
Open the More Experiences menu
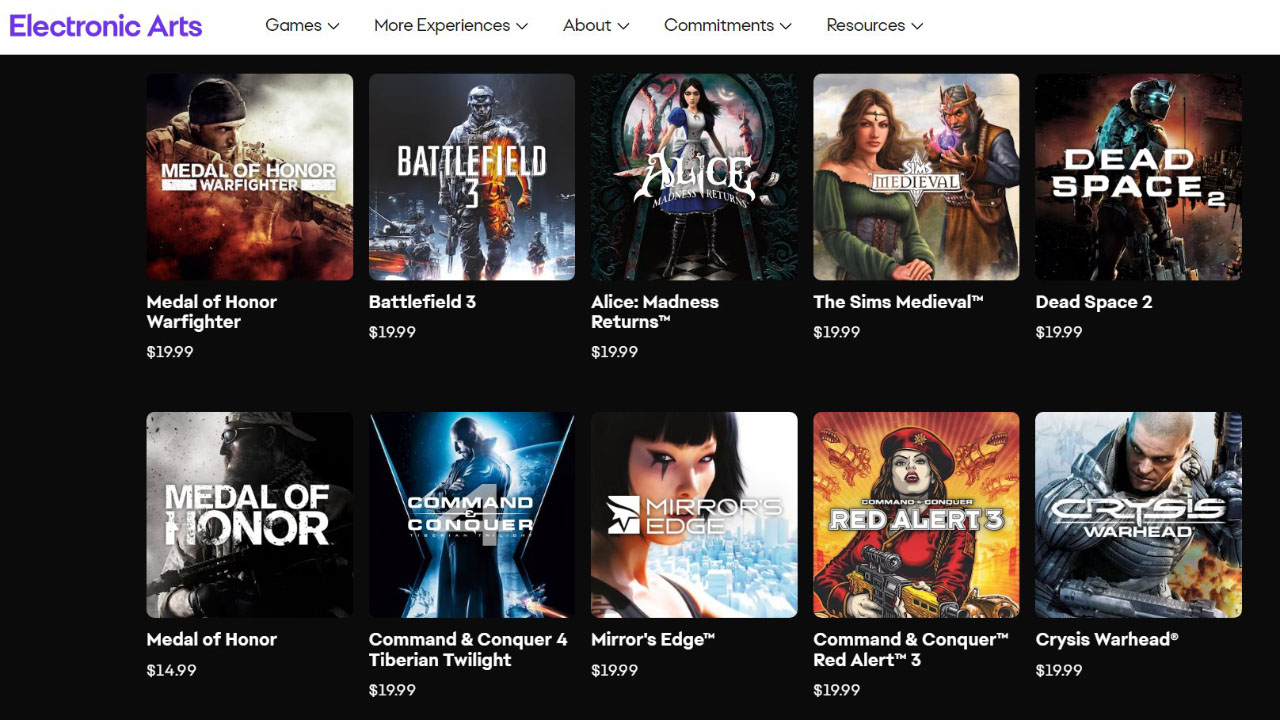click(450, 26)
